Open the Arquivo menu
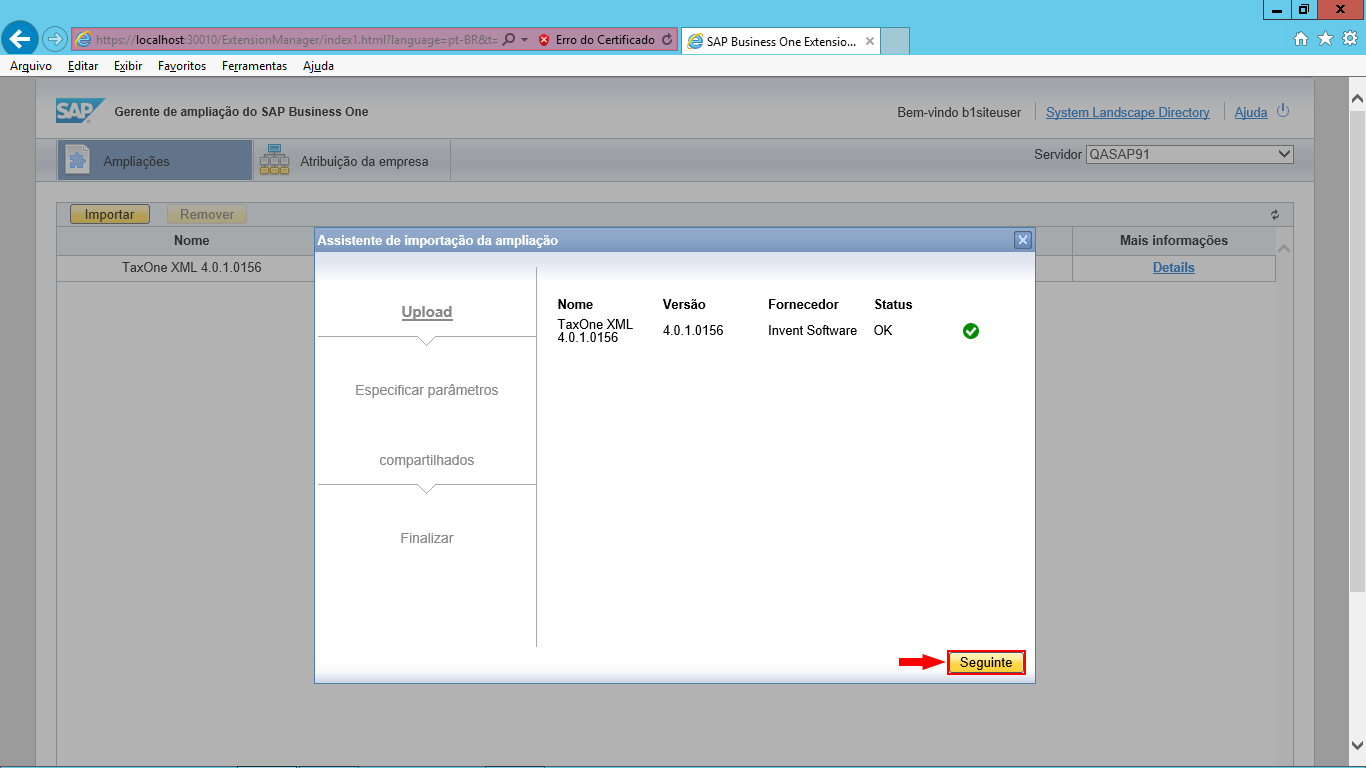The height and width of the screenshot is (768, 1366). tap(31, 66)
